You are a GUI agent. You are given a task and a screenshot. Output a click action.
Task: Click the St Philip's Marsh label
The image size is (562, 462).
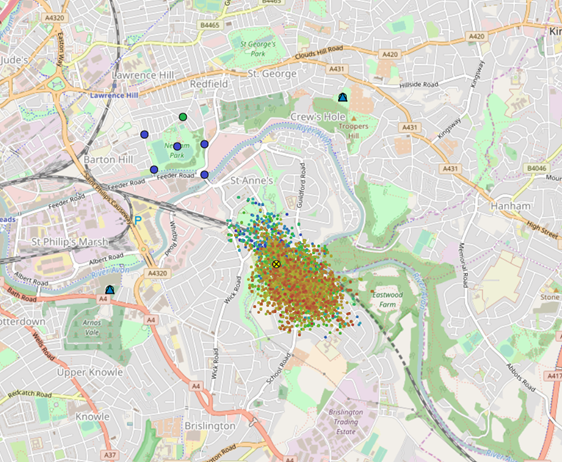[x=70, y=242]
